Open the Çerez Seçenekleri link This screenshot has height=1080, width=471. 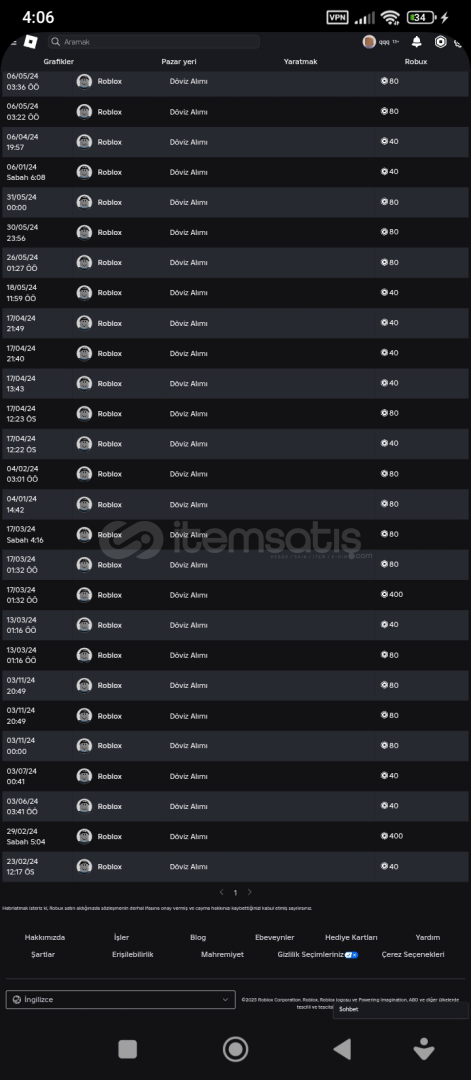tap(413, 955)
